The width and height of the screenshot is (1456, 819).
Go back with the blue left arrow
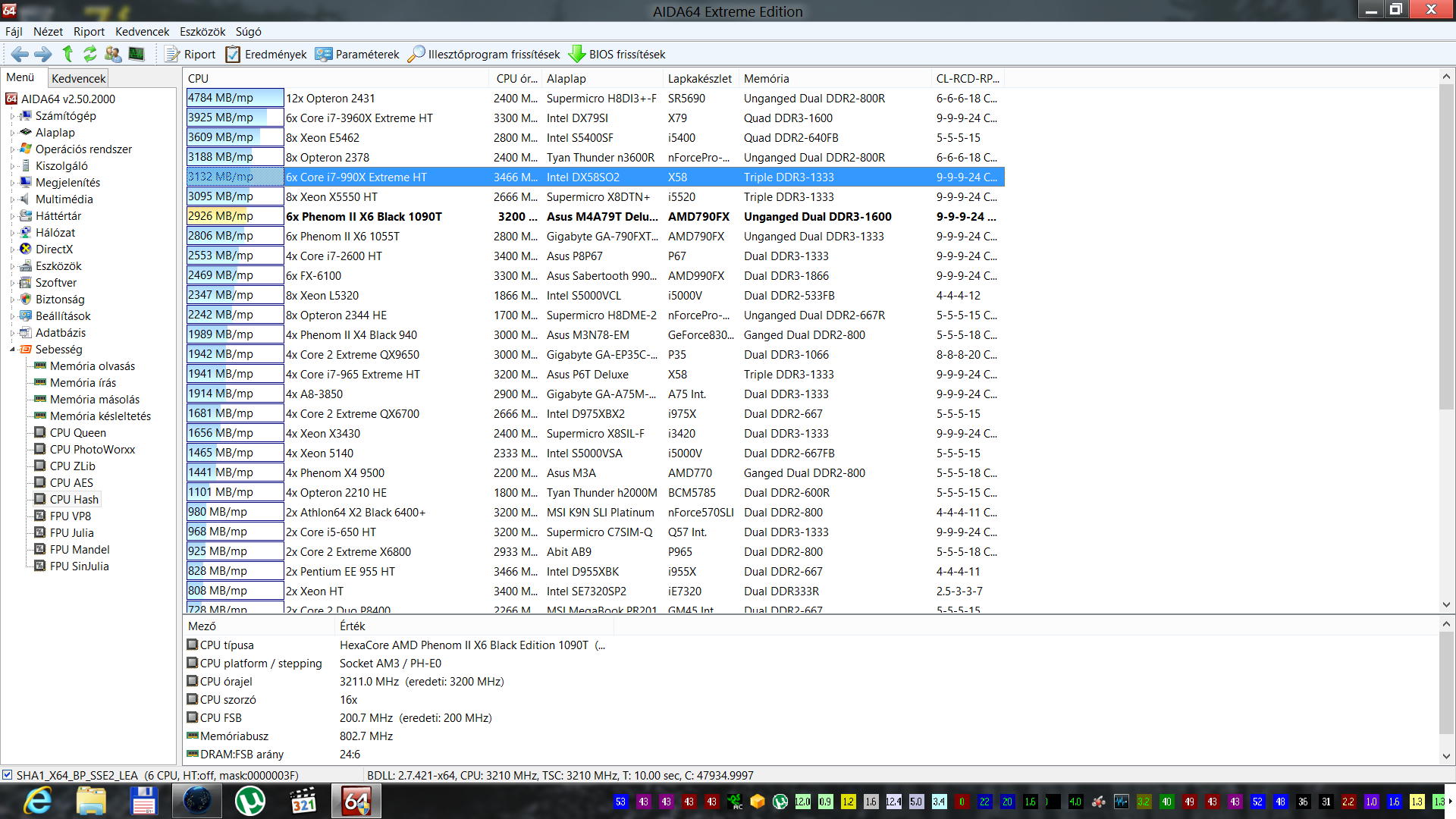click(20, 54)
